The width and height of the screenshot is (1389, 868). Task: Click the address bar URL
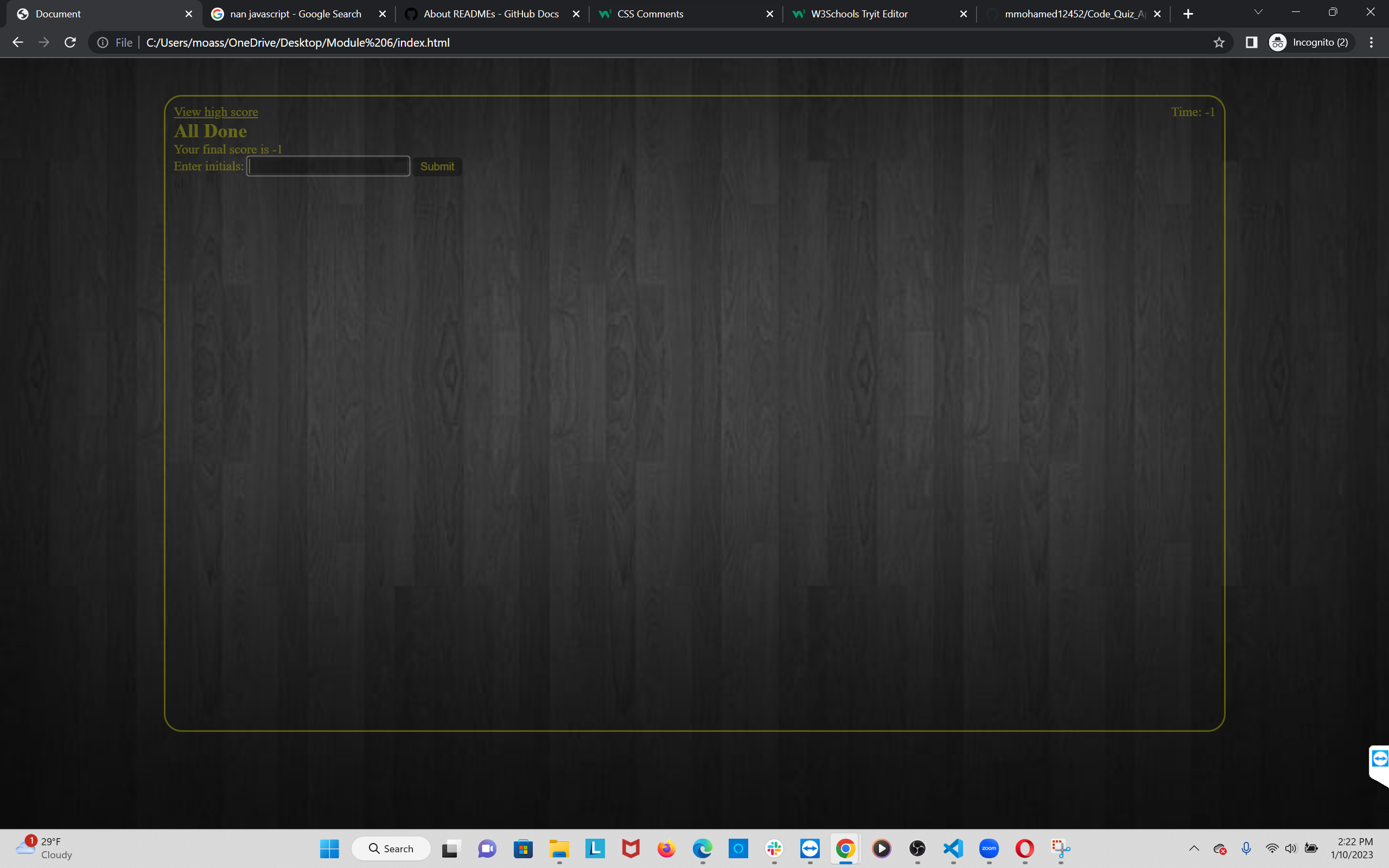298,42
